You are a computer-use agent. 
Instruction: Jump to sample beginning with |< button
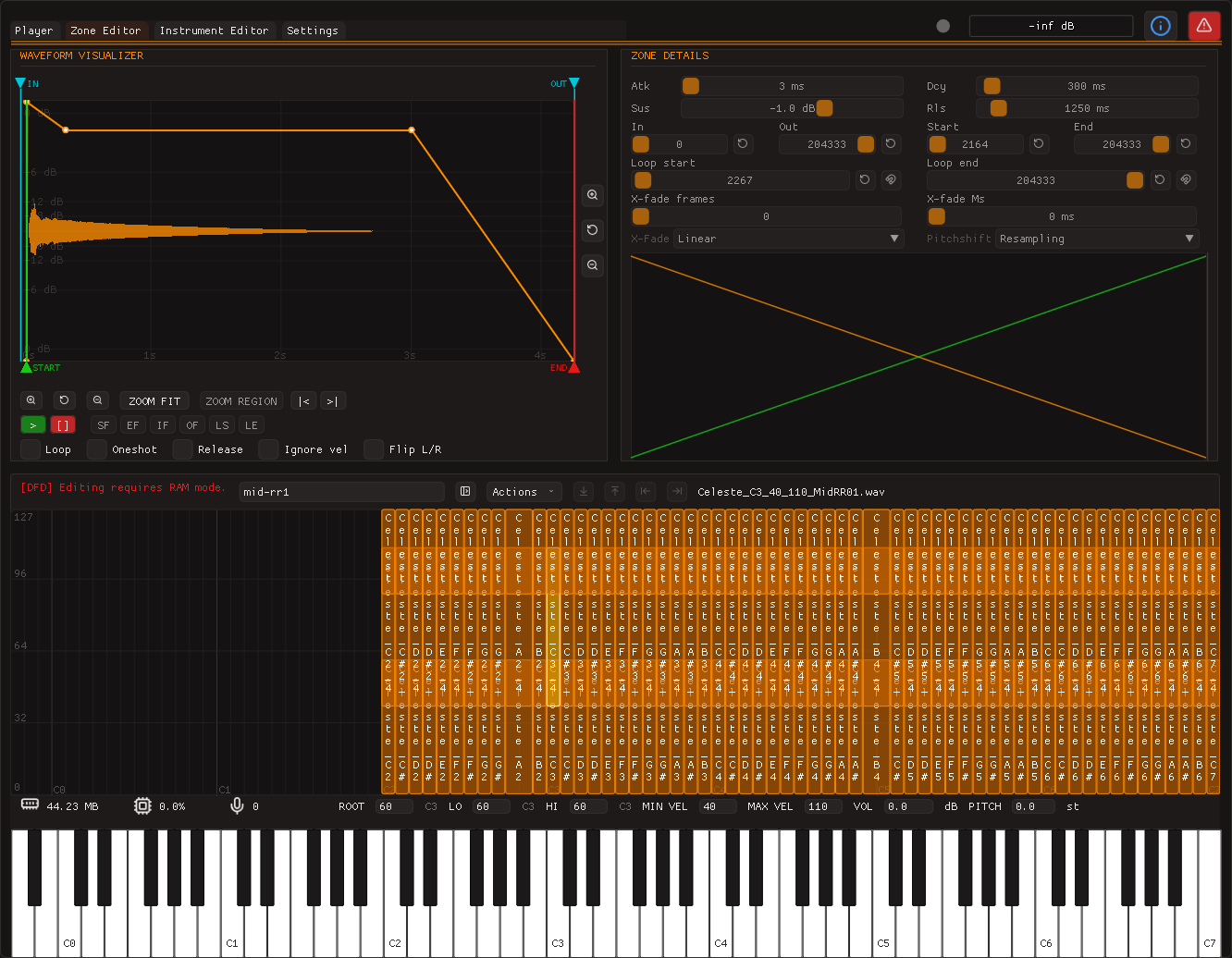303,400
